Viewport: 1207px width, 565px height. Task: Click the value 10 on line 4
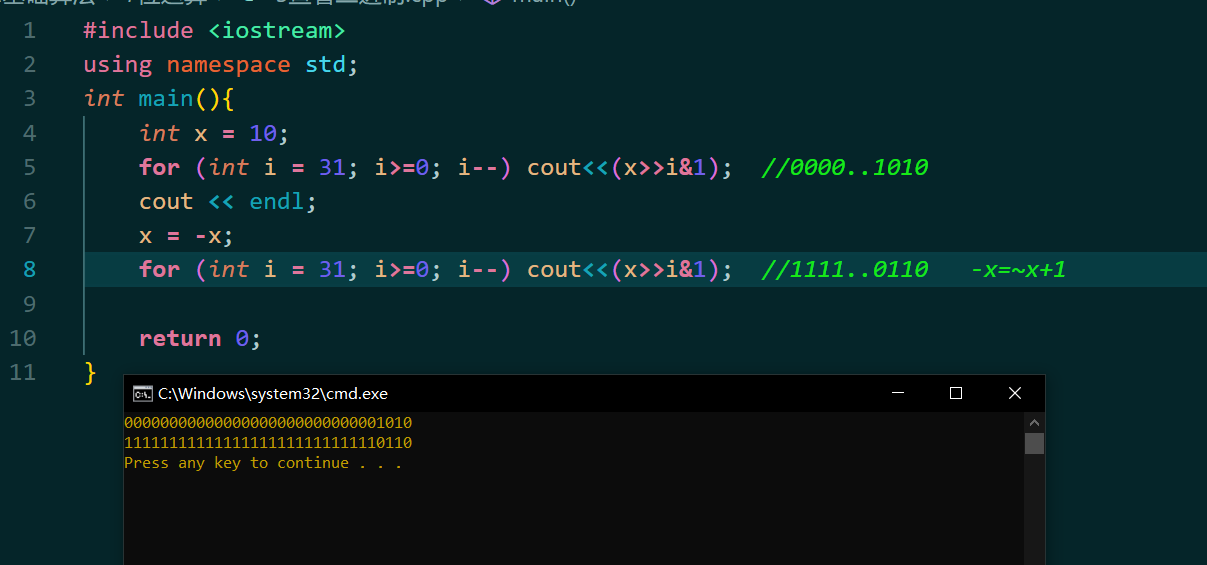click(x=262, y=133)
